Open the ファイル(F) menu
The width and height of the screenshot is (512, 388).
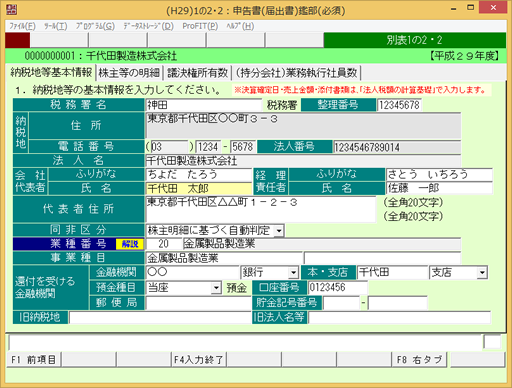pyautogui.click(x=22, y=26)
